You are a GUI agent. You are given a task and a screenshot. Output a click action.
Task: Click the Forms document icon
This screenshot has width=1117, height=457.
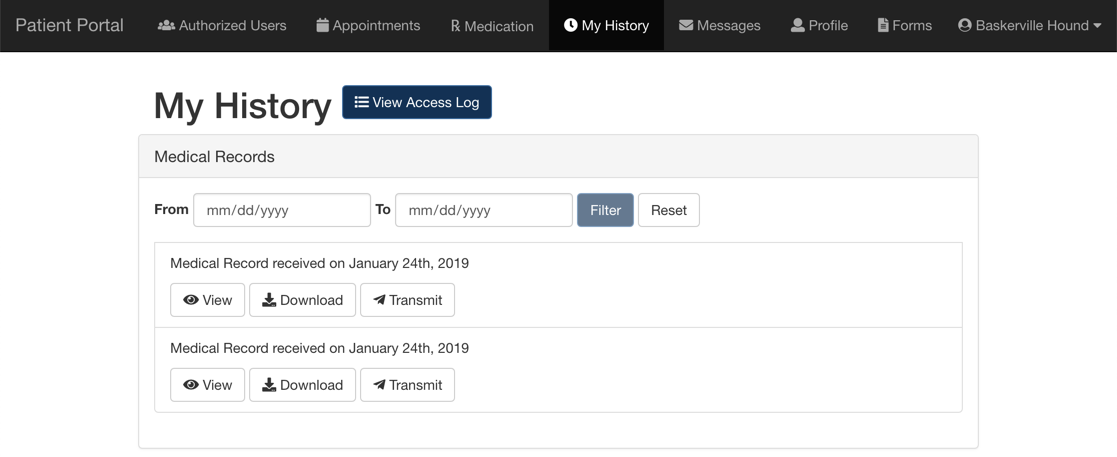point(883,26)
